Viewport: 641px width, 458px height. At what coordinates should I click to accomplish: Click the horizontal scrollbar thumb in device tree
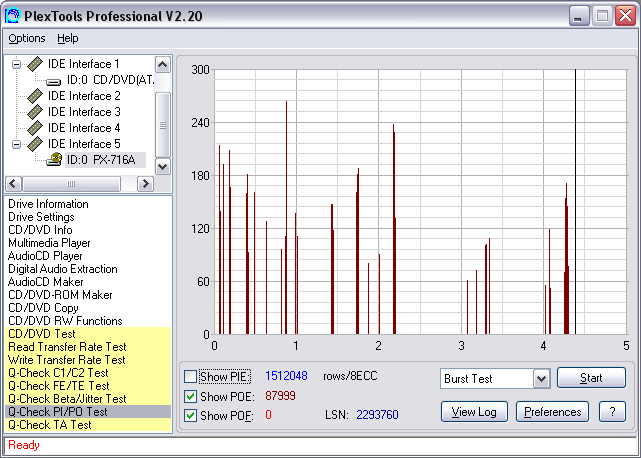72,184
